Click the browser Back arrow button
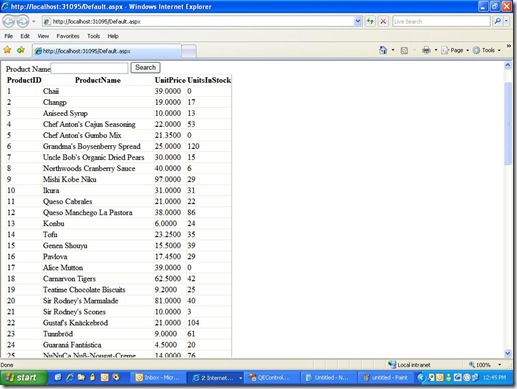The image size is (517, 389). point(9,22)
